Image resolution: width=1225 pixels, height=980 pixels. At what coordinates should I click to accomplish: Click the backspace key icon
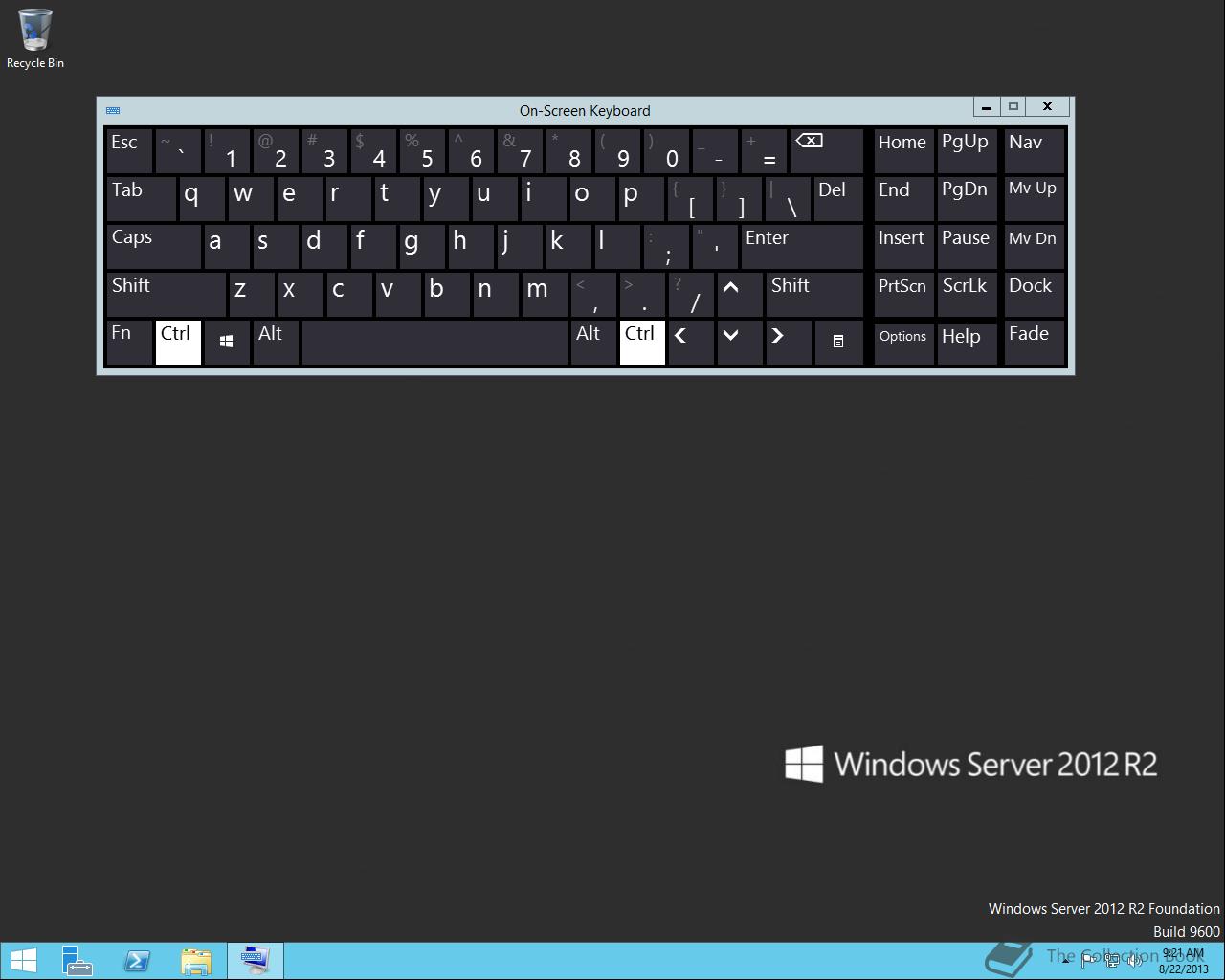click(826, 151)
